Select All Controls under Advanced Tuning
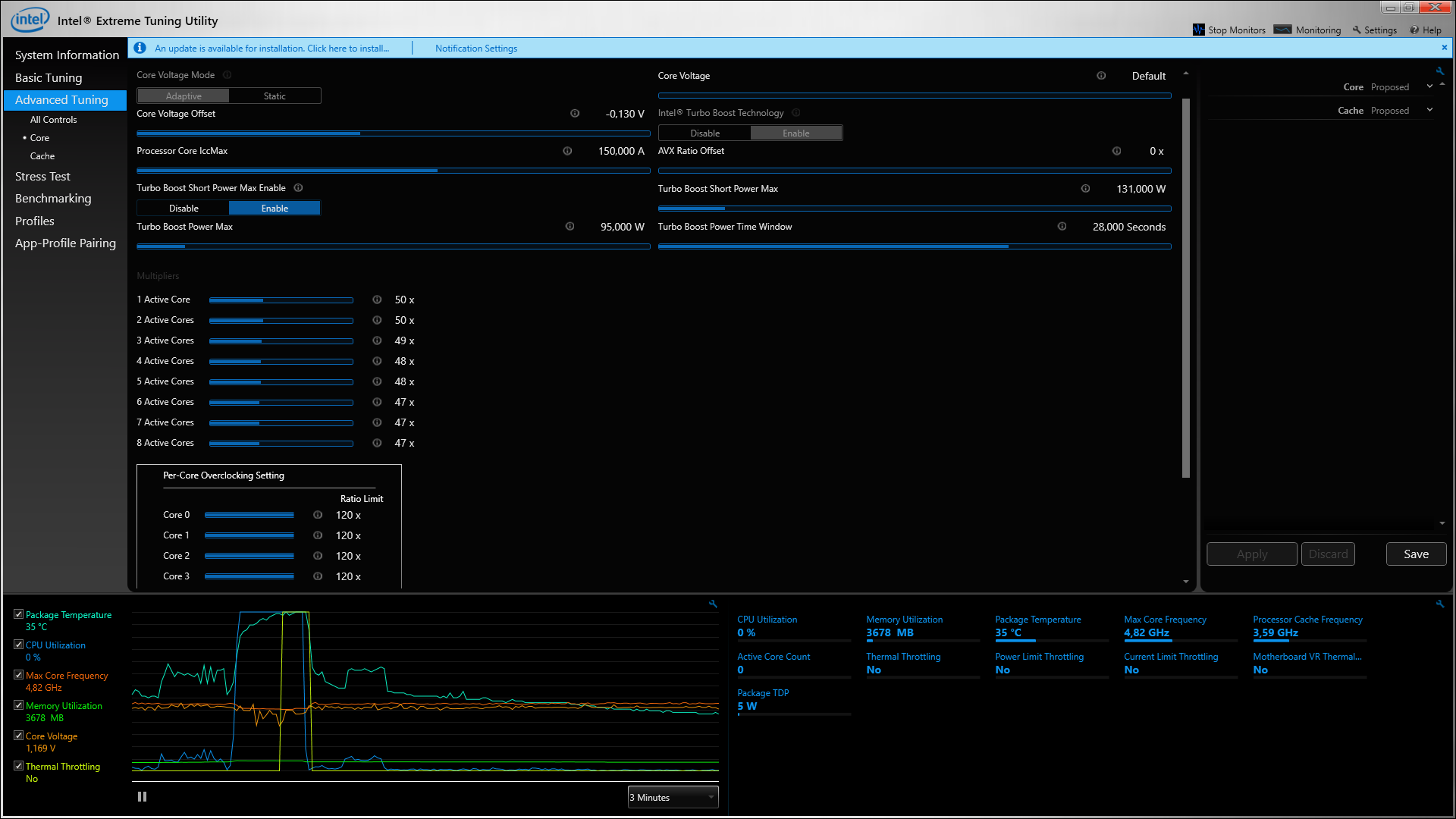Screen dimensions: 1456x819 point(53,120)
